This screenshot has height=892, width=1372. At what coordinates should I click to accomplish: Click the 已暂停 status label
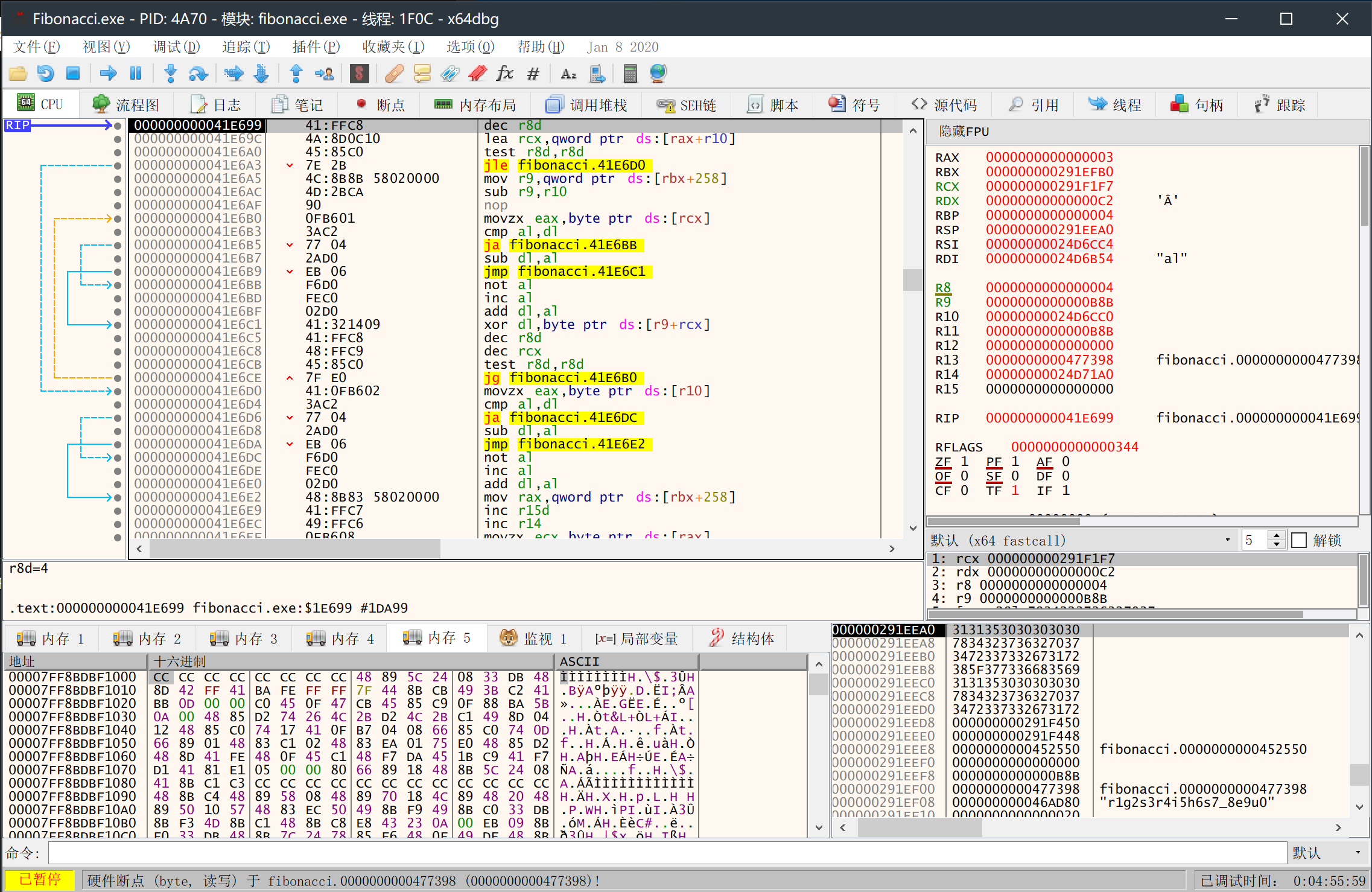(x=40, y=879)
